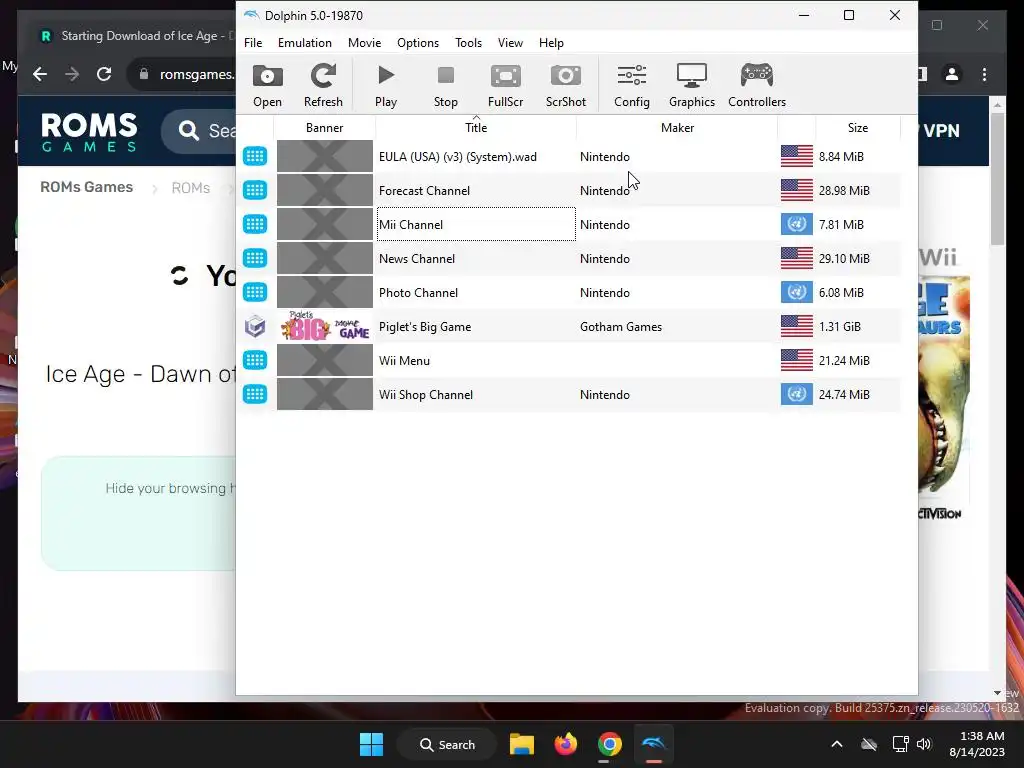Toggle FullScr mode in toolbar
This screenshot has height=768, width=1024.
coord(505,85)
